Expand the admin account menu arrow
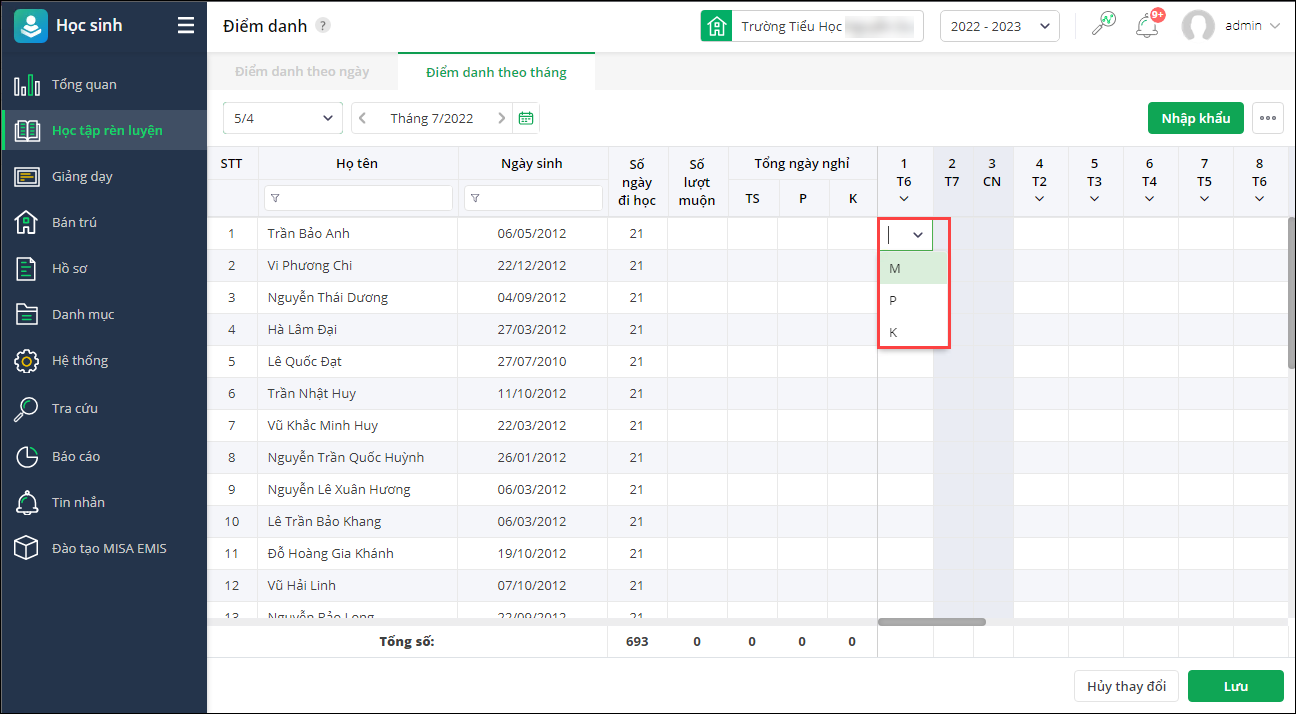This screenshot has height=714, width=1296. point(1274,26)
